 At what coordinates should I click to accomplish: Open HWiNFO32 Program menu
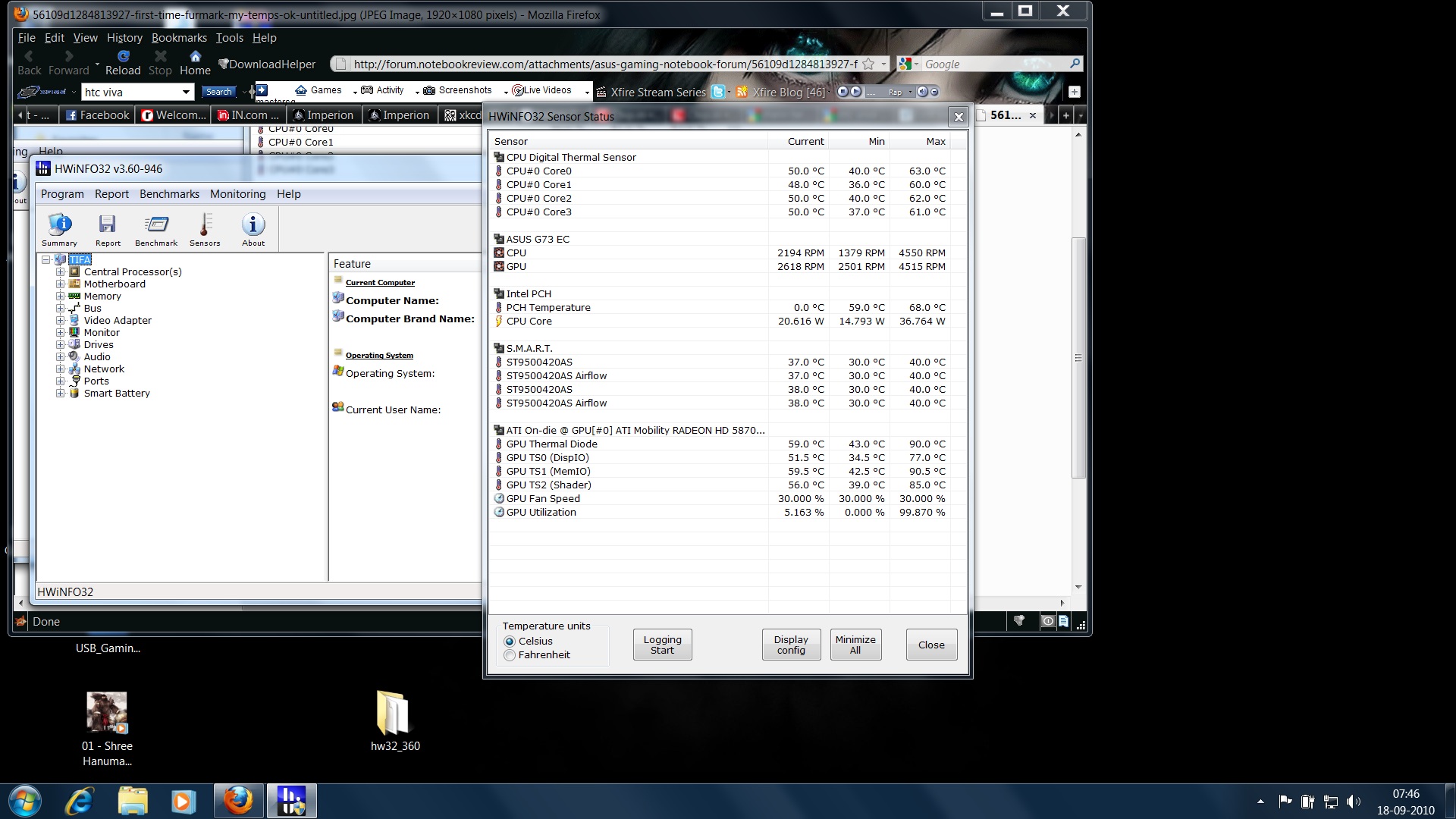(x=62, y=194)
